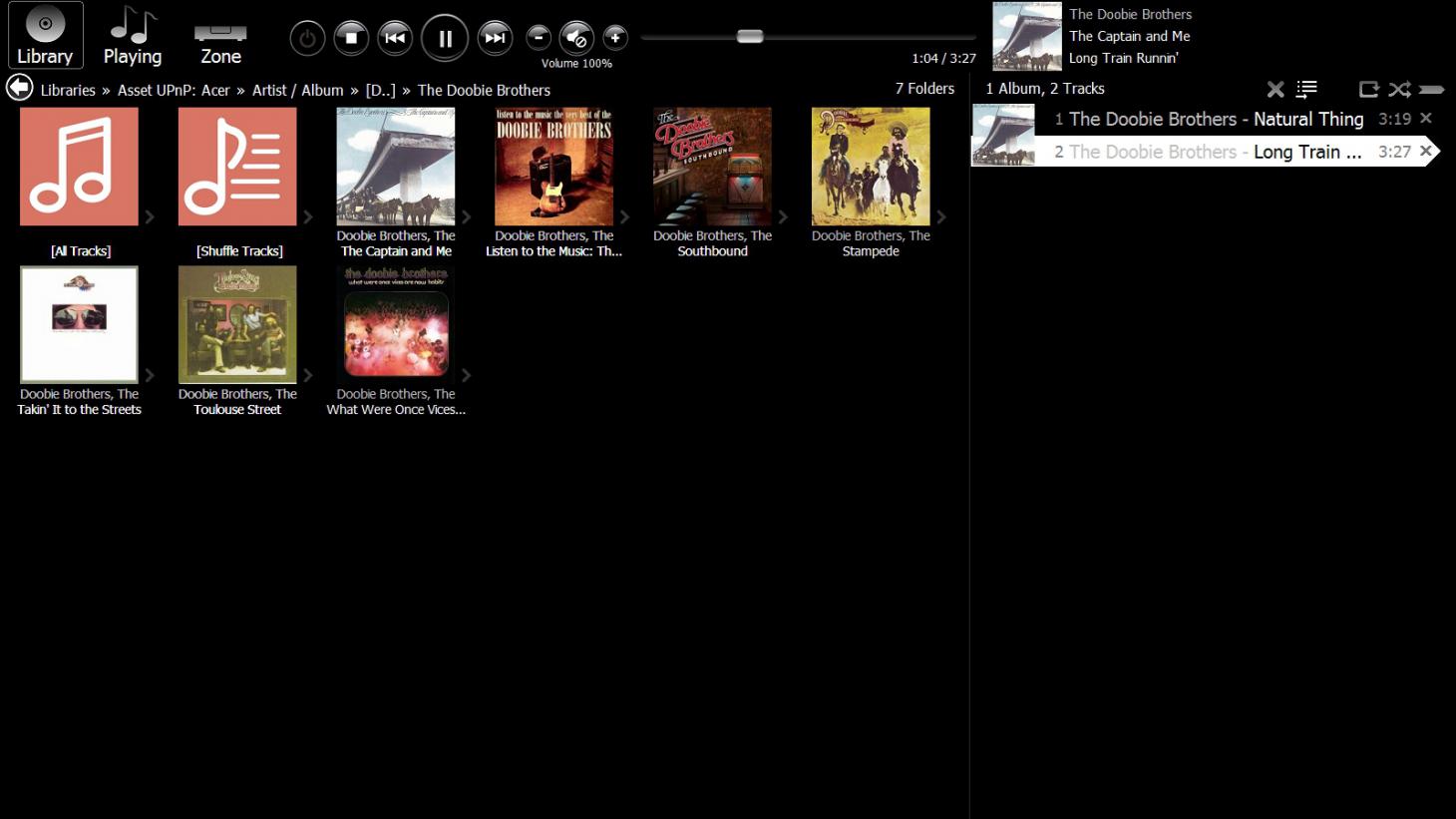Toggle repeat mode for the playlist
The height and width of the screenshot is (819, 1456).
tap(1369, 89)
